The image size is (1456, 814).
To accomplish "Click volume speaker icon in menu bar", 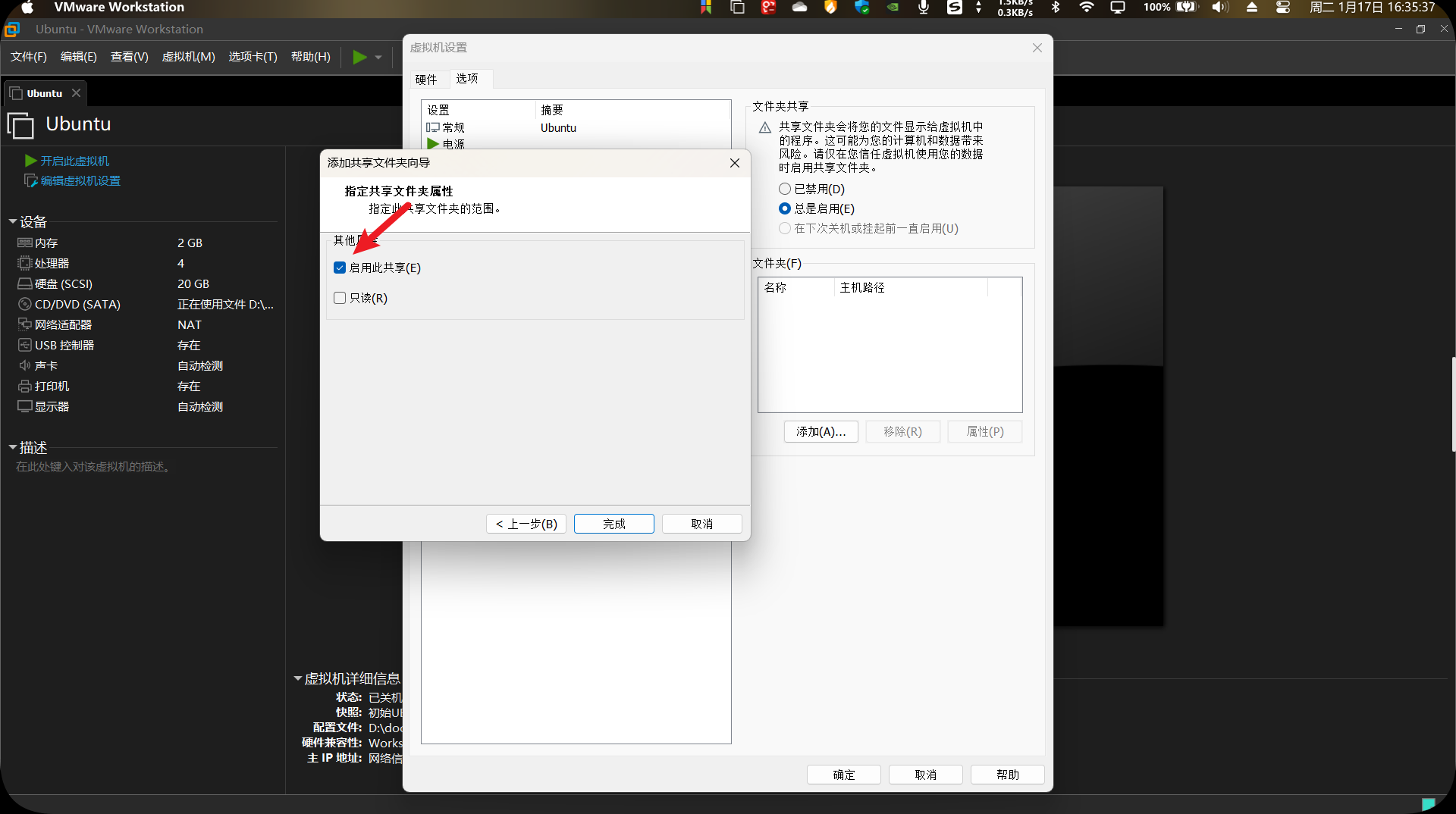I will (1219, 8).
